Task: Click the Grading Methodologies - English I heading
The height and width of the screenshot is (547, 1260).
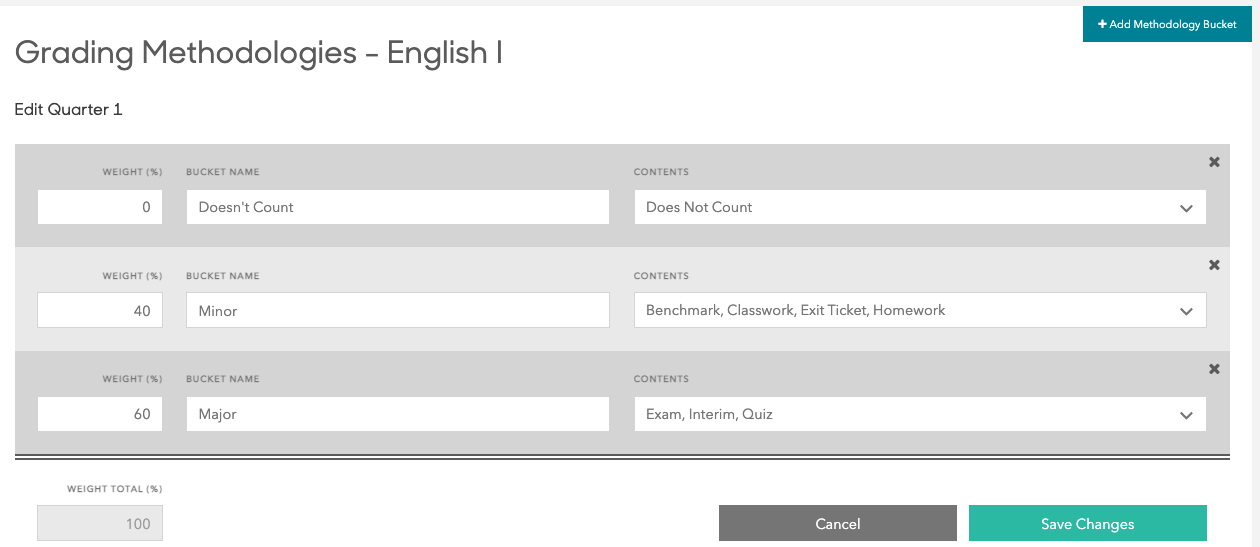Action: (x=258, y=53)
